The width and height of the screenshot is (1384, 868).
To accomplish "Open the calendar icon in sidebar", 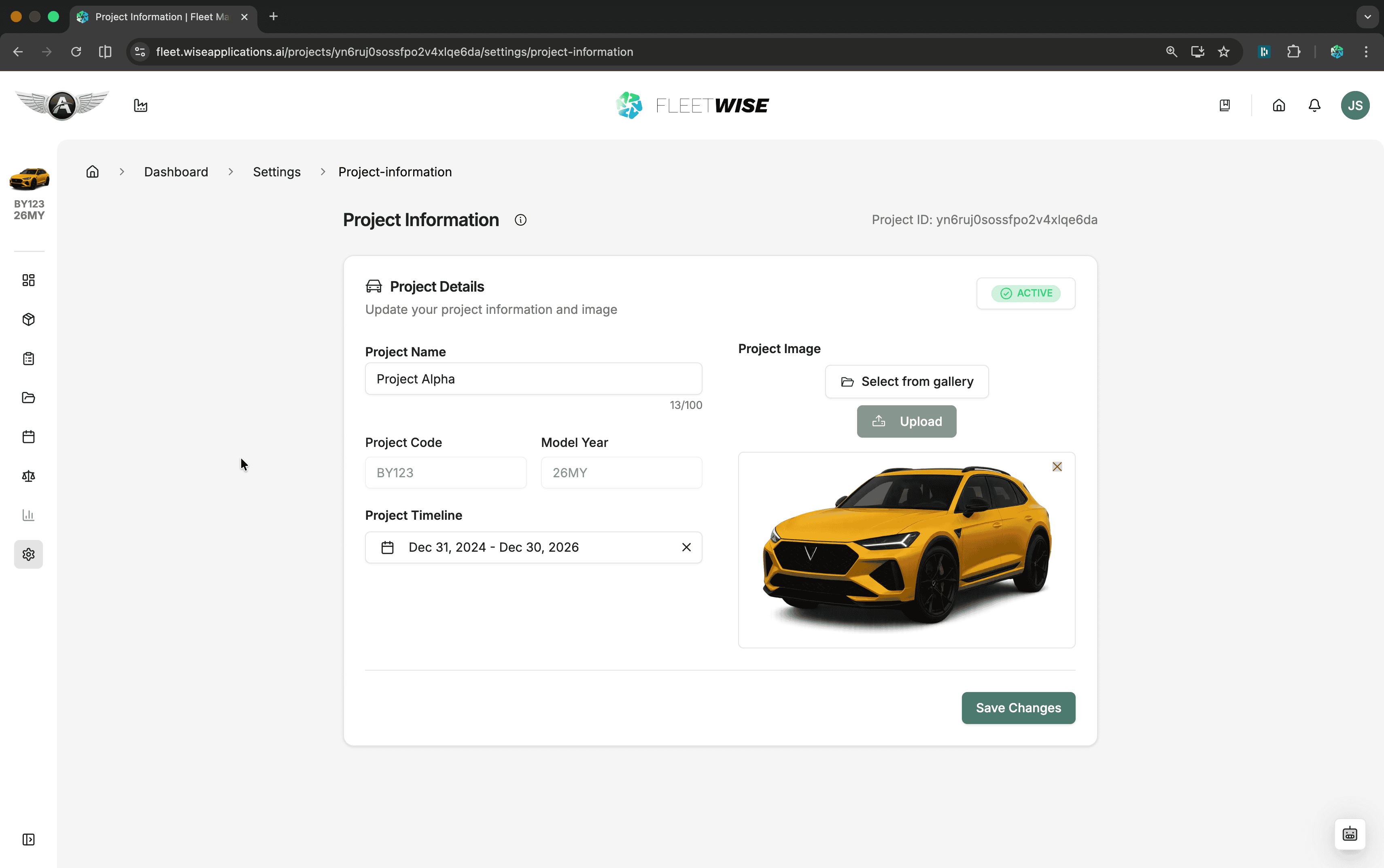I will [29, 437].
